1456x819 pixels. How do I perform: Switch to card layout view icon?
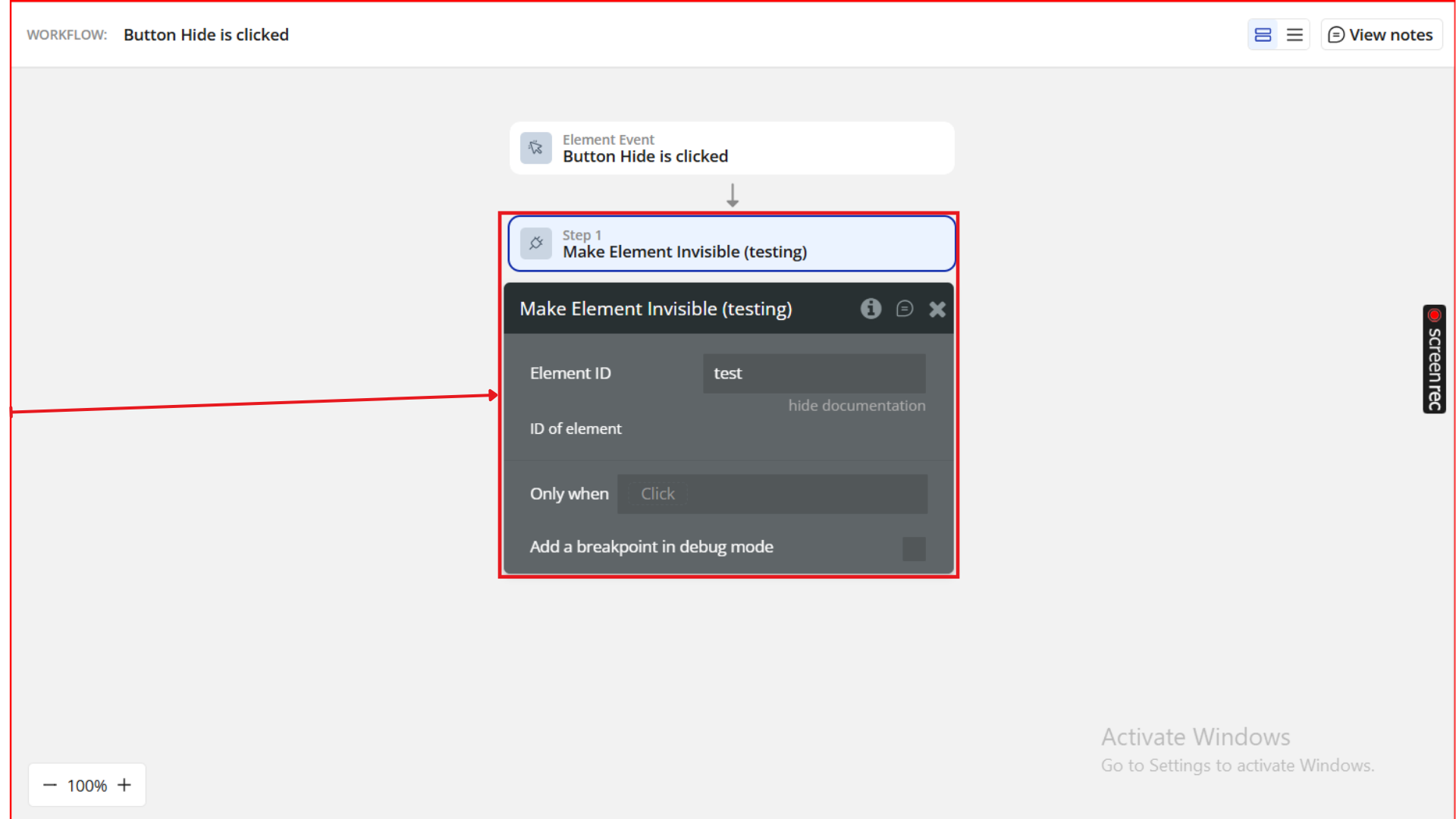(x=1263, y=35)
